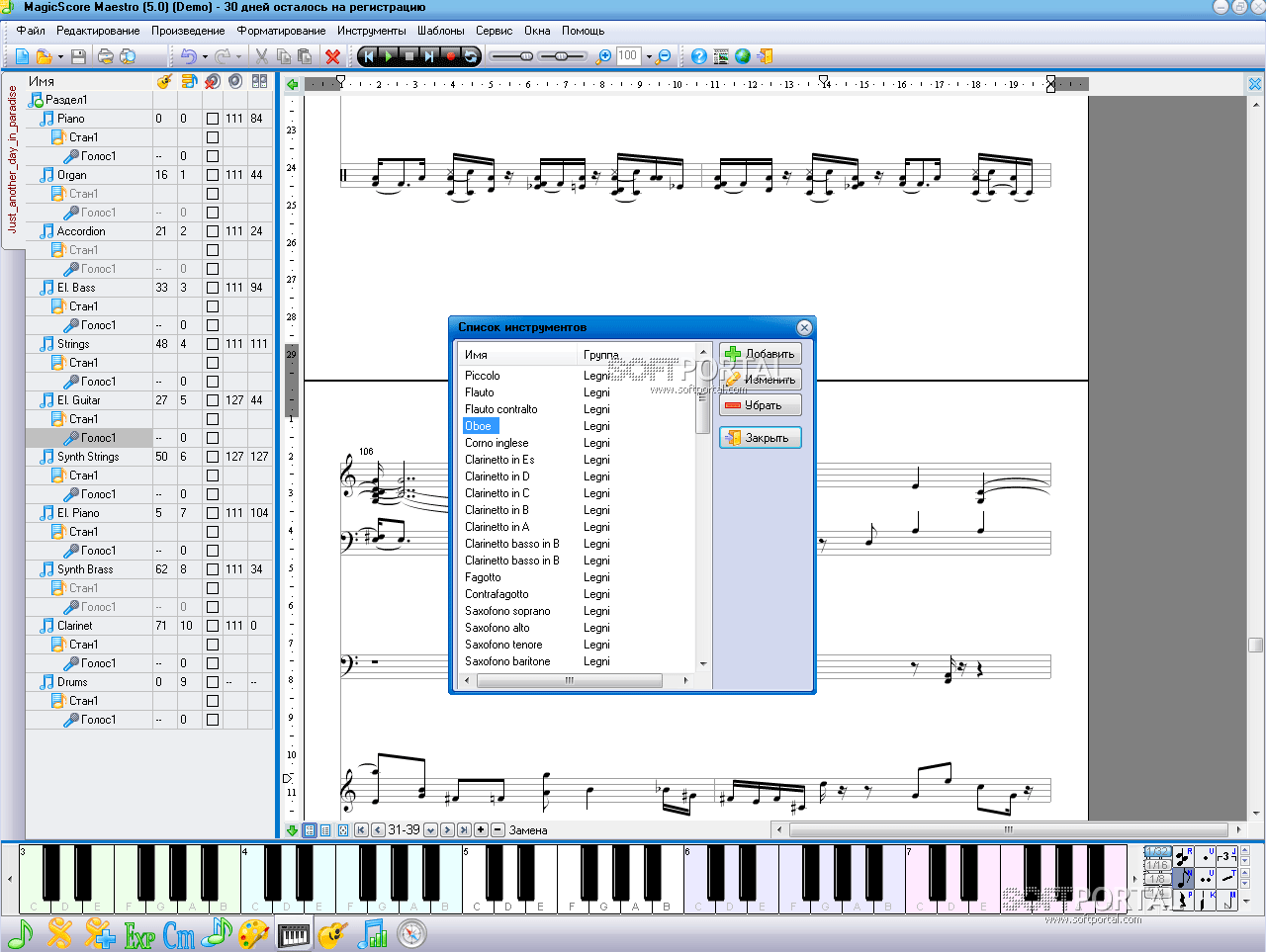
Task: Open the color palette tool
Action: click(x=254, y=933)
